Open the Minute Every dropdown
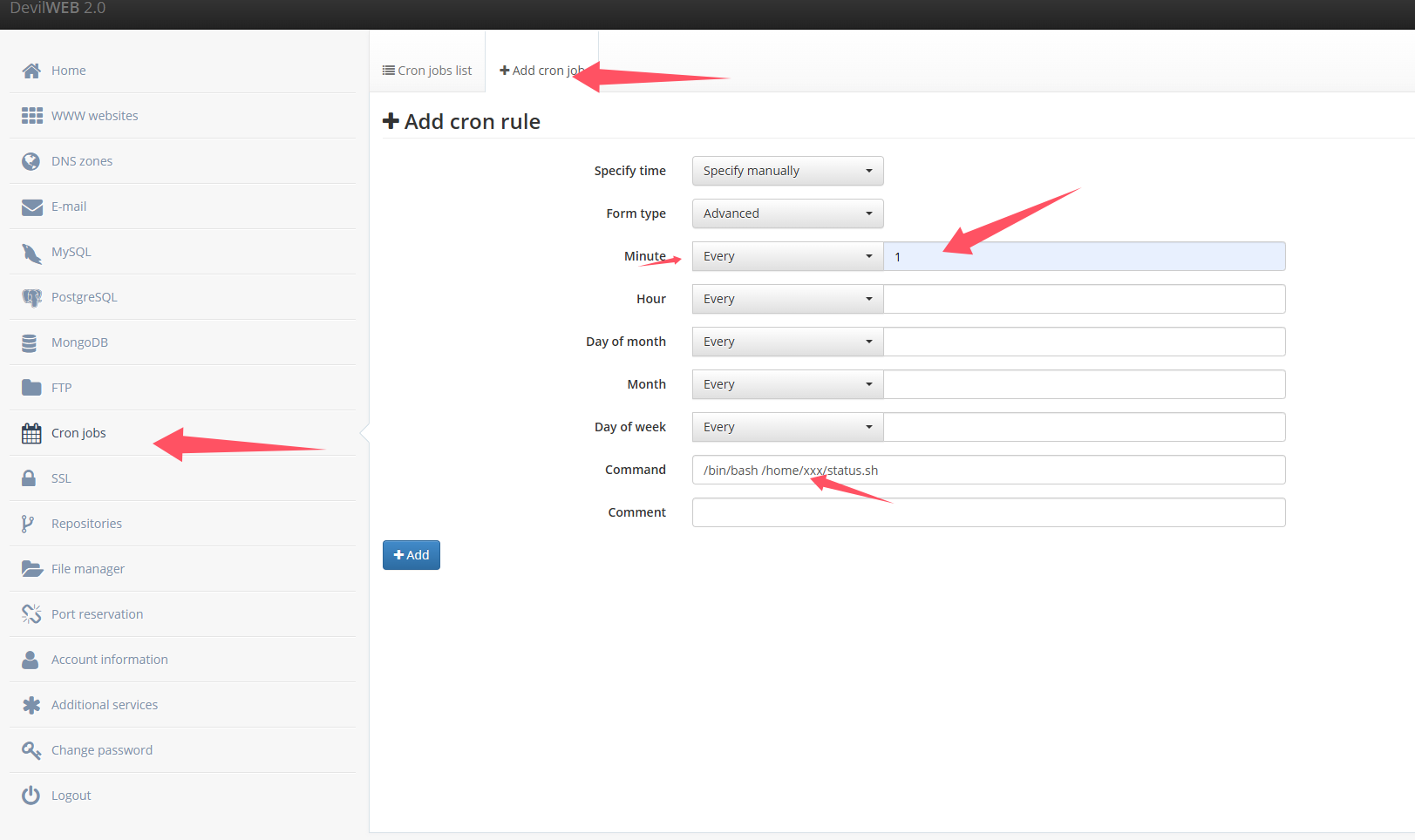Viewport: 1415px width, 840px height. coord(787,256)
